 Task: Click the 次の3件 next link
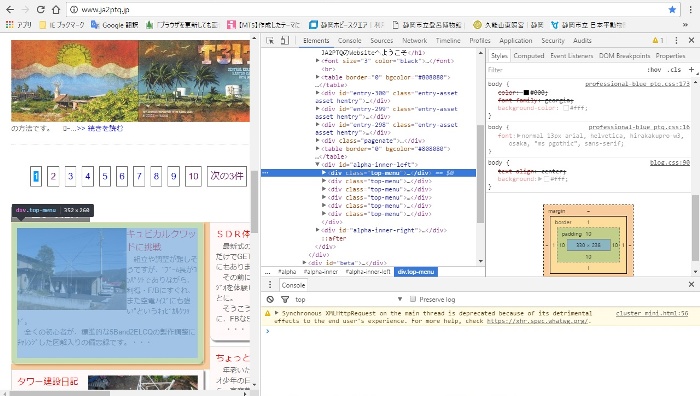click(x=227, y=176)
